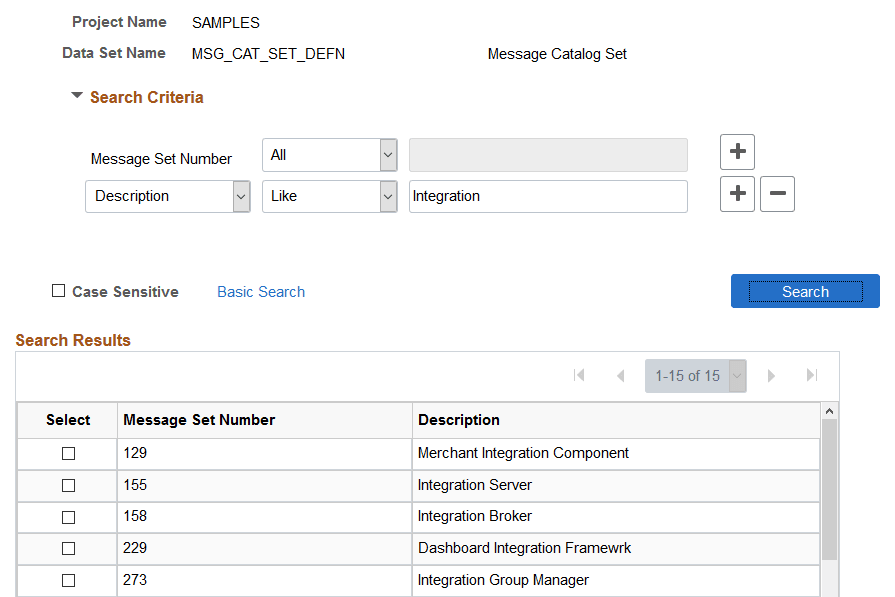Click the Integration text input field

(548, 196)
